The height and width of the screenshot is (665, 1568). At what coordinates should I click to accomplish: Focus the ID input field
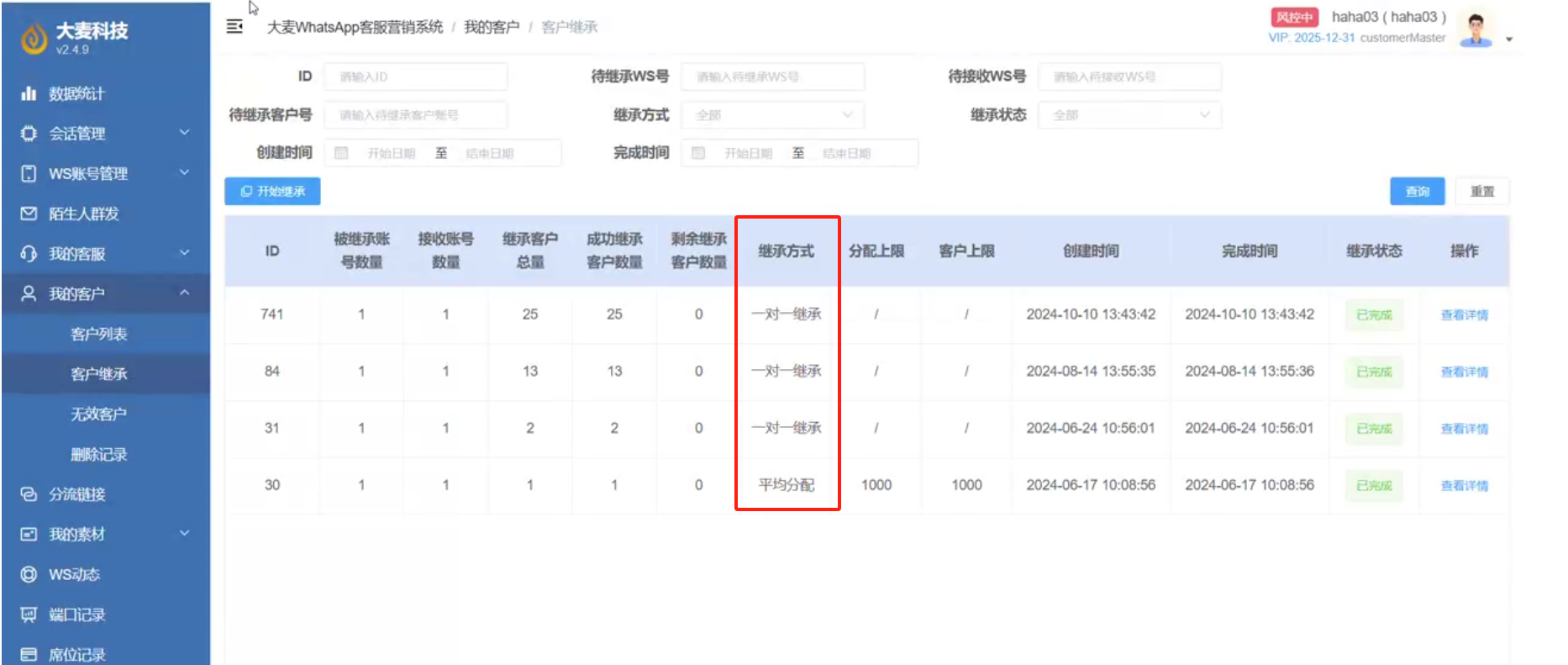[415, 77]
